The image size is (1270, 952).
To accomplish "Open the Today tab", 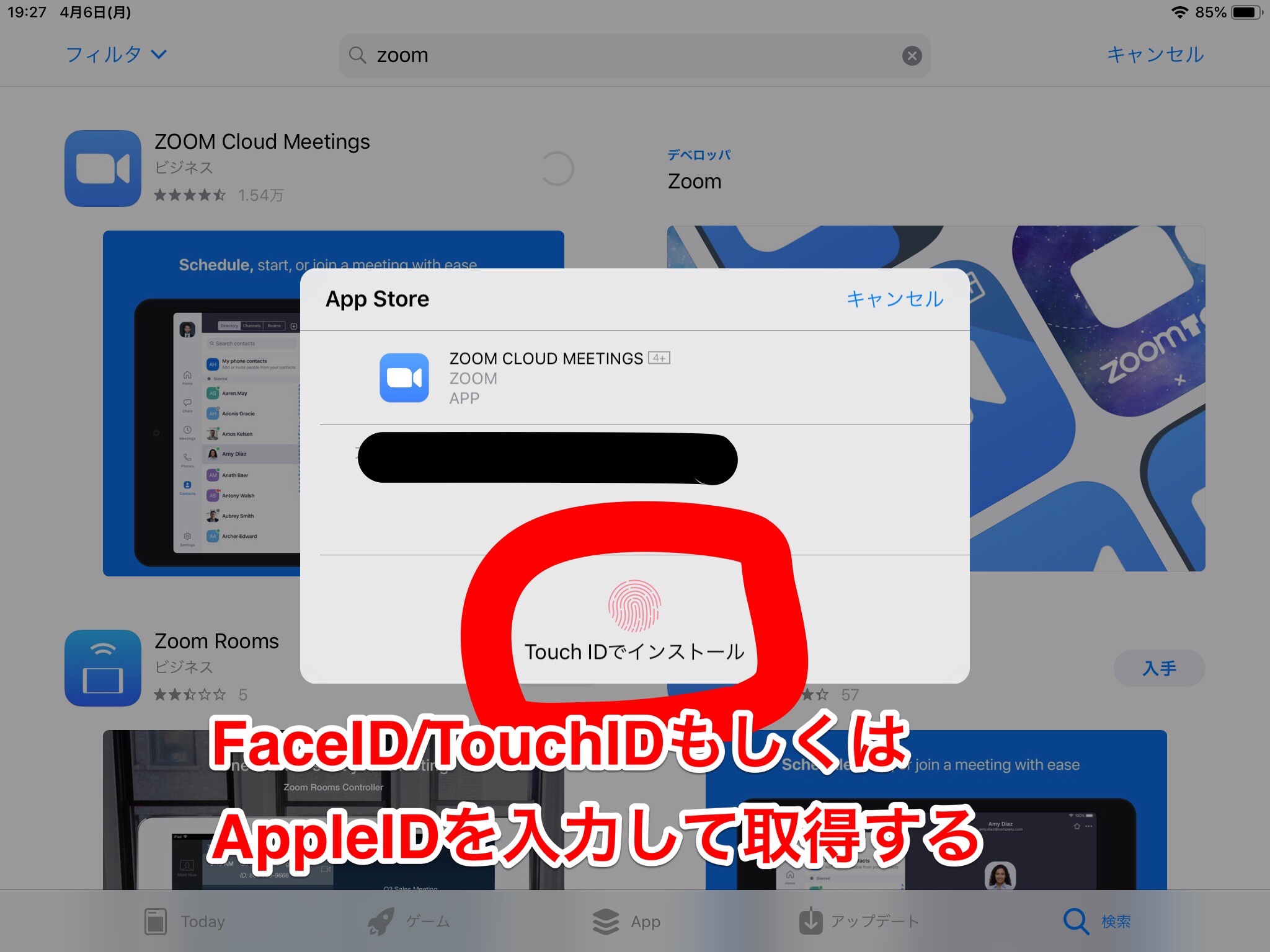I will (184, 922).
